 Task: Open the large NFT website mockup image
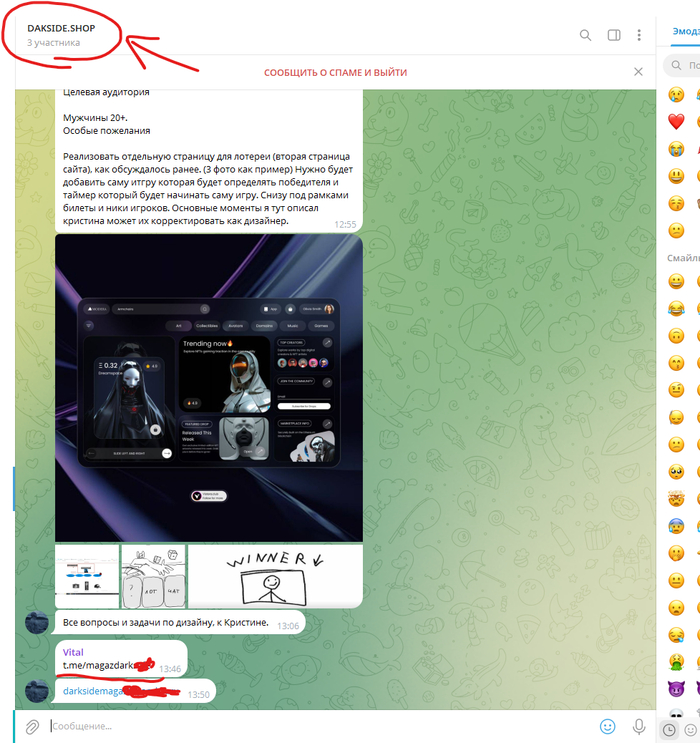click(x=208, y=387)
